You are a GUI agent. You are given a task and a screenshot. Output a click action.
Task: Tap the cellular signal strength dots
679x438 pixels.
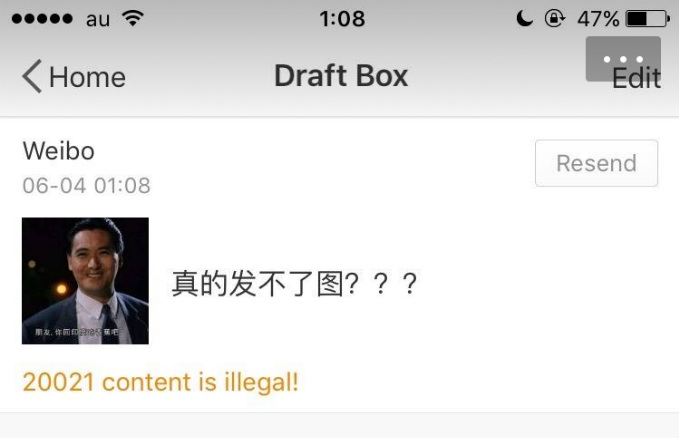click(x=42, y=19)
